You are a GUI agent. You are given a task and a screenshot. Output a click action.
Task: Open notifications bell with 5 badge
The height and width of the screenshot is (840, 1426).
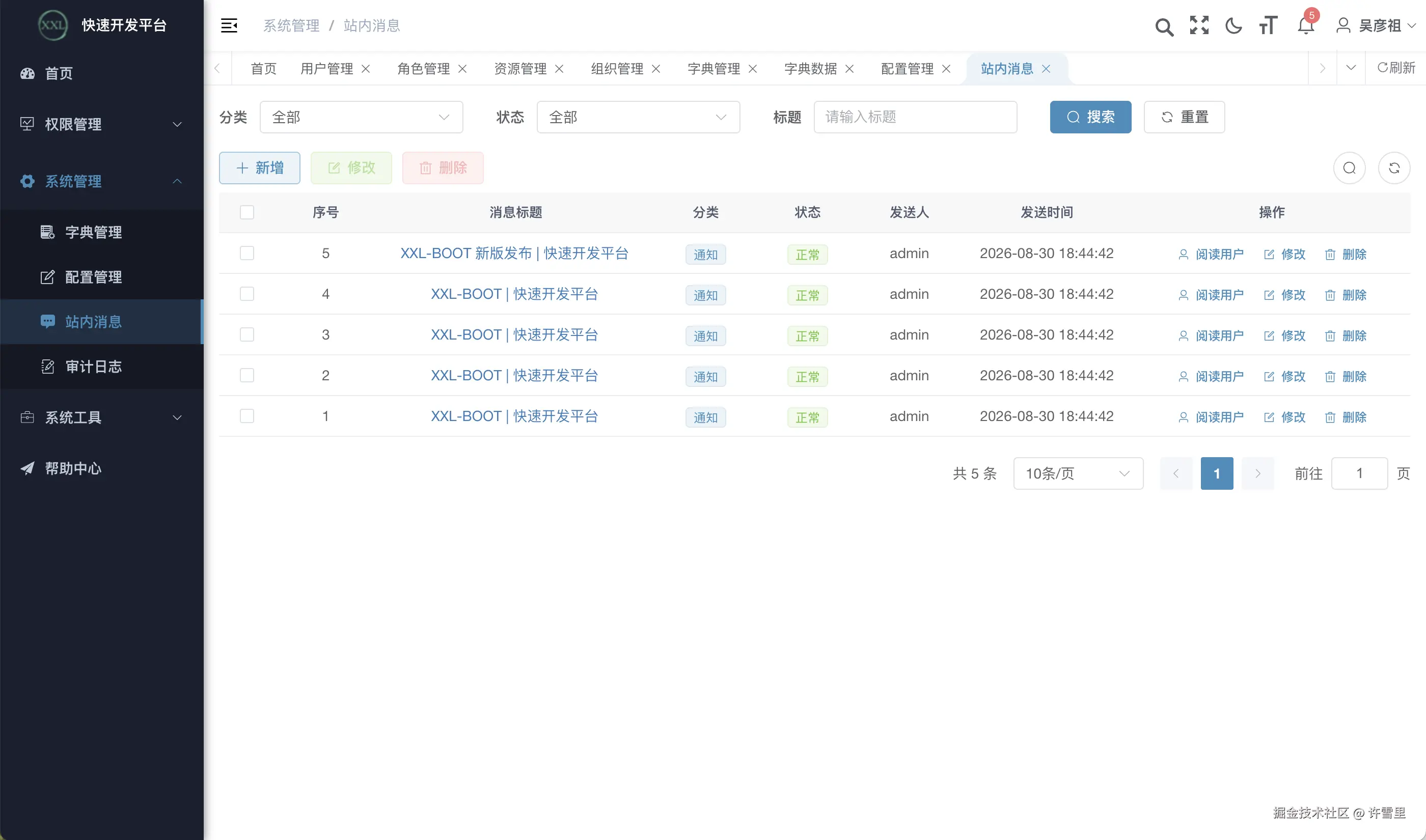(x=1306, y=25)
